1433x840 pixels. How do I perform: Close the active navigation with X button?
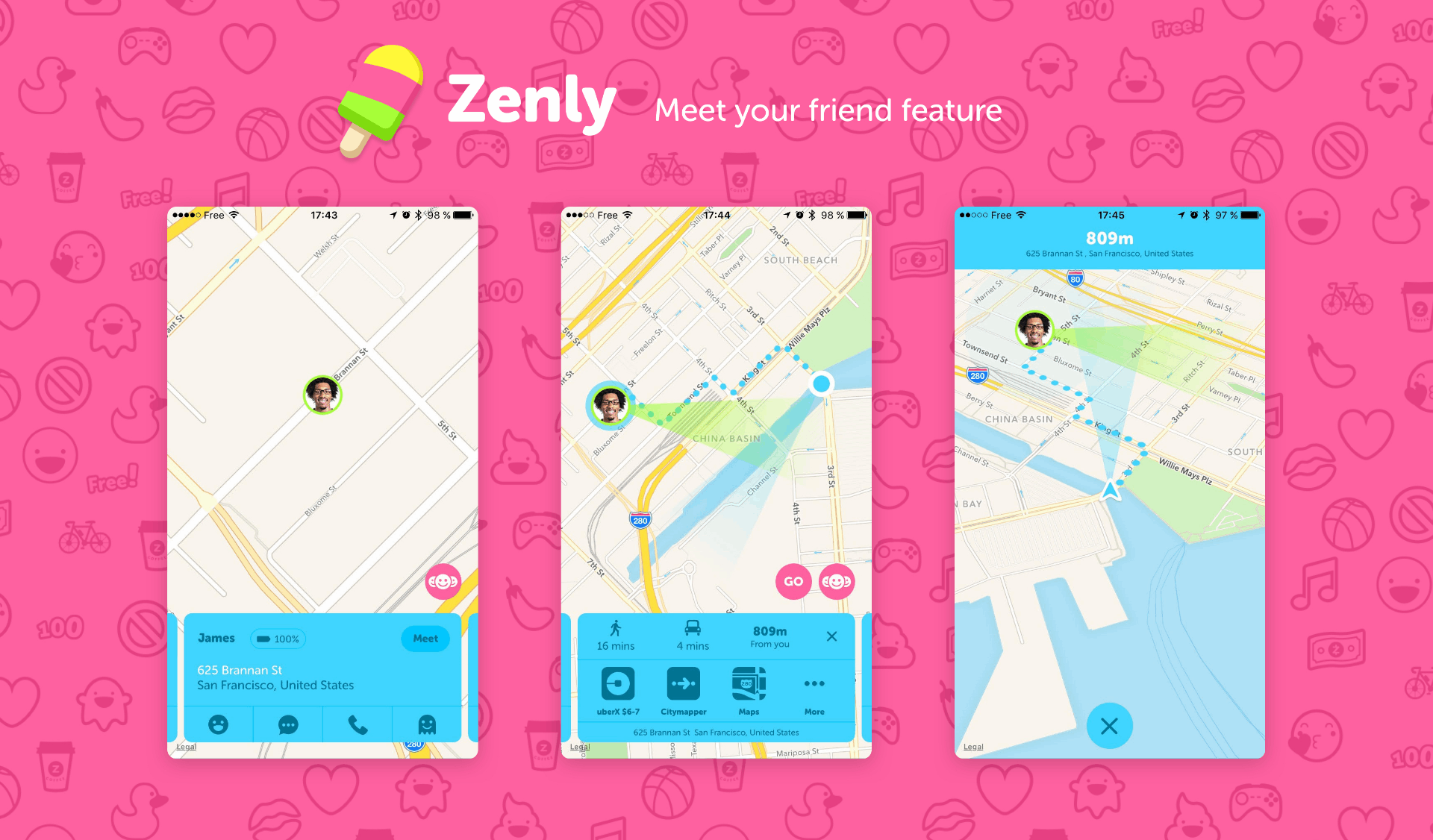tap(1109, 726)
